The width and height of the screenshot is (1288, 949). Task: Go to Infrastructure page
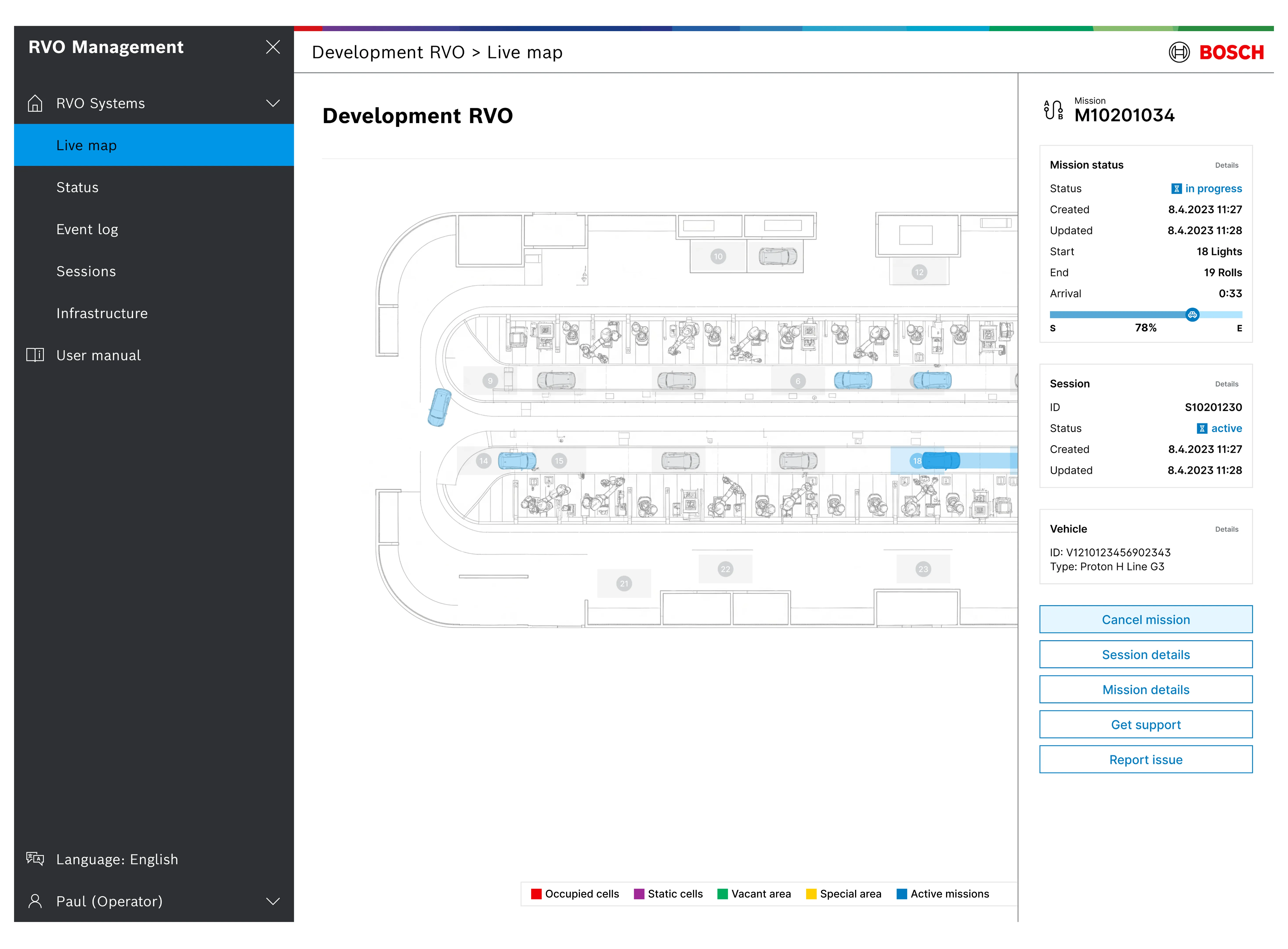[x=102, y=313]
